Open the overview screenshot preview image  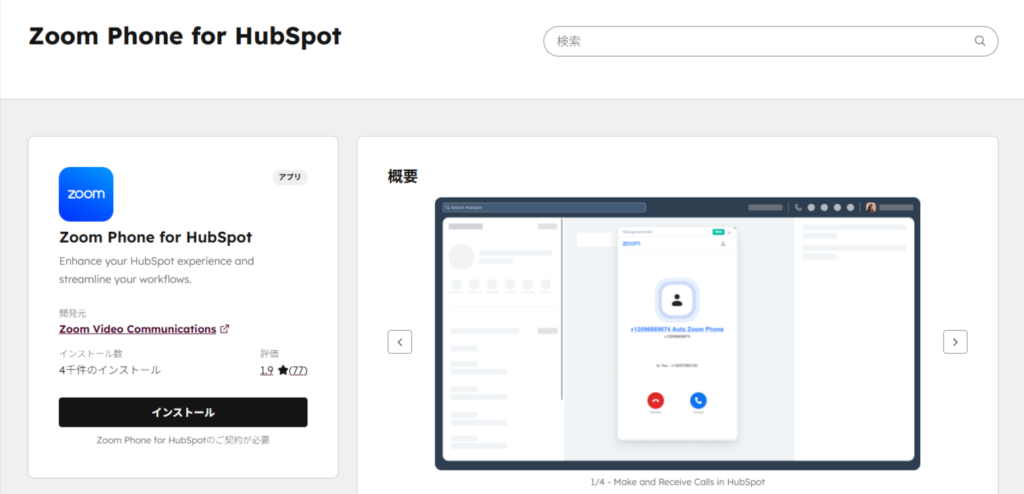pyautogui.click(x=677, y=333)
